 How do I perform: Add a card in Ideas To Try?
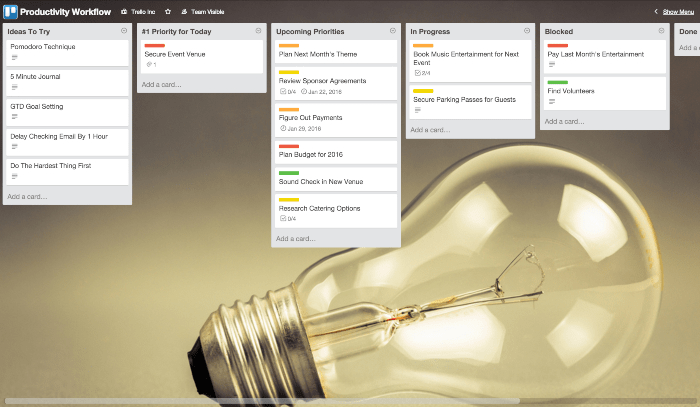coord(27,196)
